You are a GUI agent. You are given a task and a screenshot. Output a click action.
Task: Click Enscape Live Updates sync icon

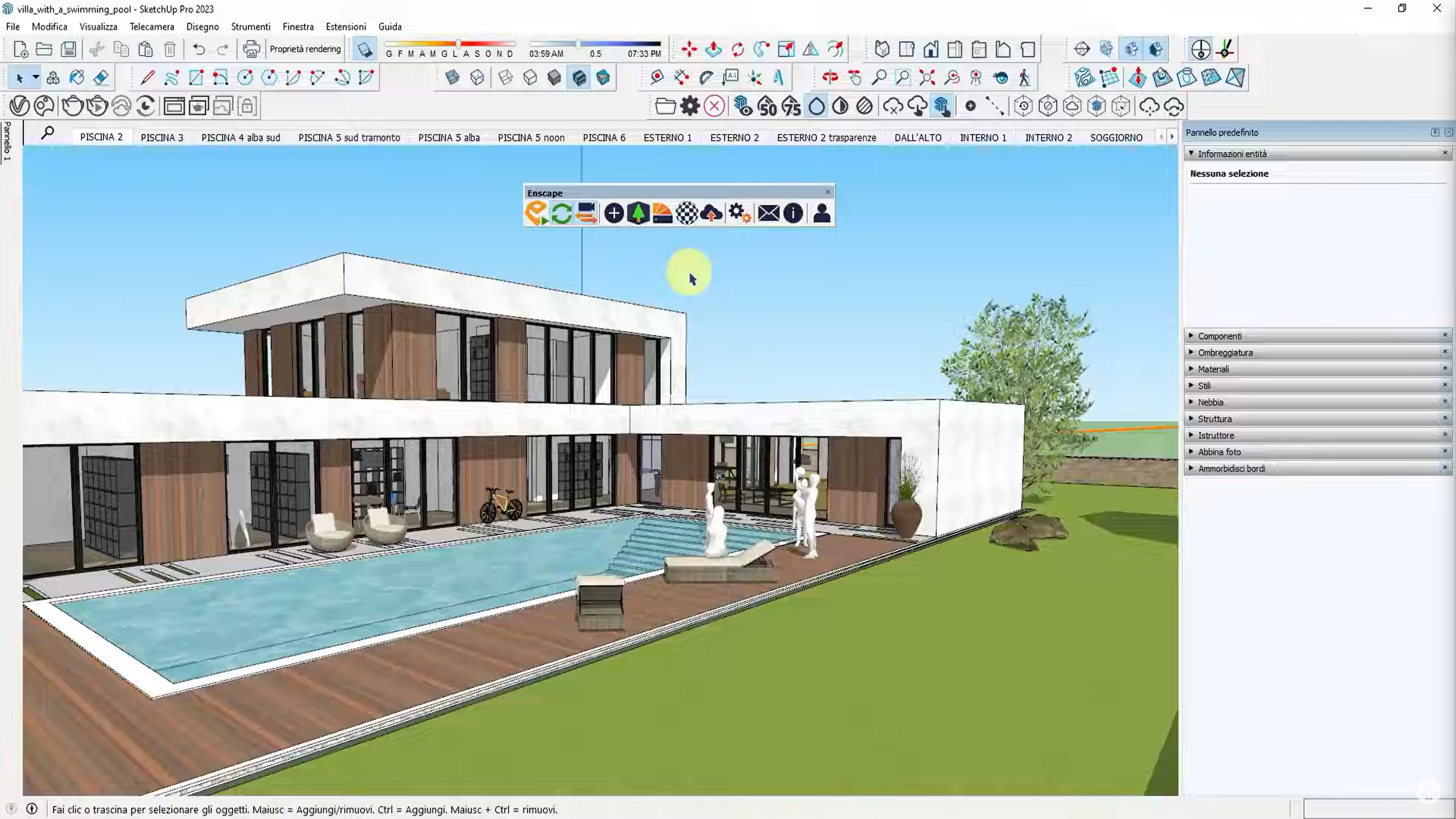point(561,213)
